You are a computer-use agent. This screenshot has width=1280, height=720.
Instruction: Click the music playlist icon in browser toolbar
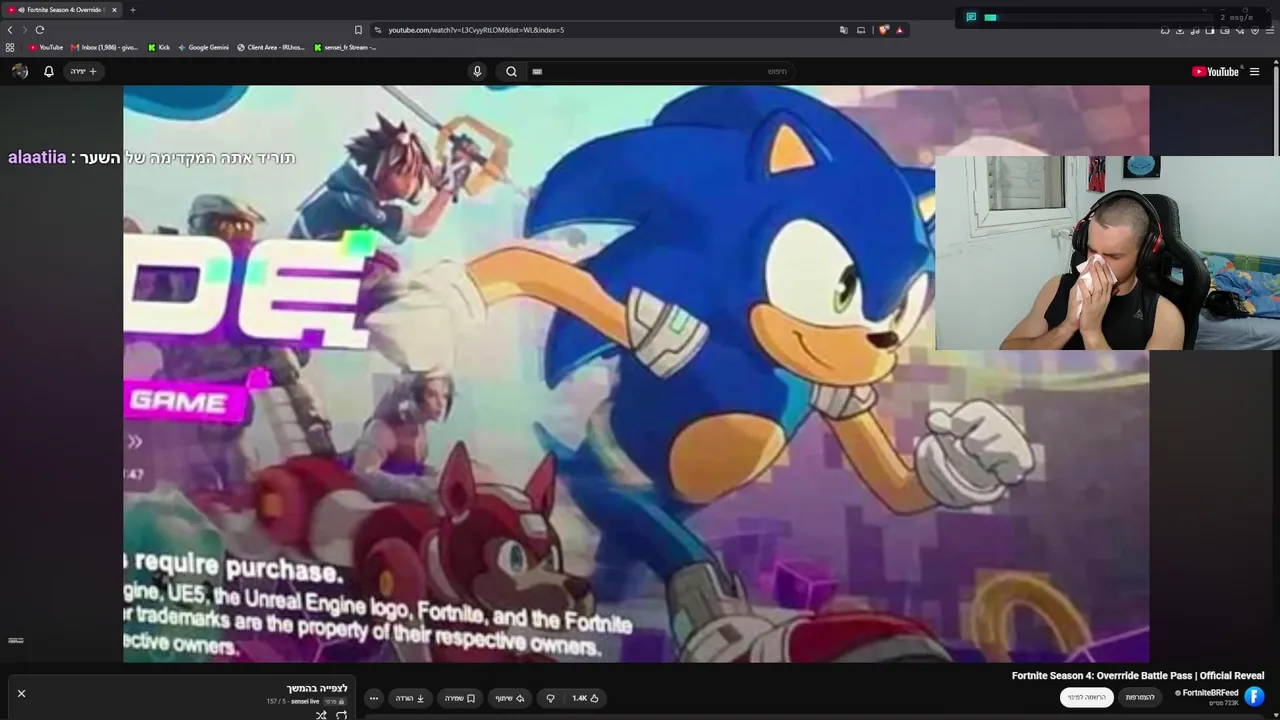click(1195, 30)
